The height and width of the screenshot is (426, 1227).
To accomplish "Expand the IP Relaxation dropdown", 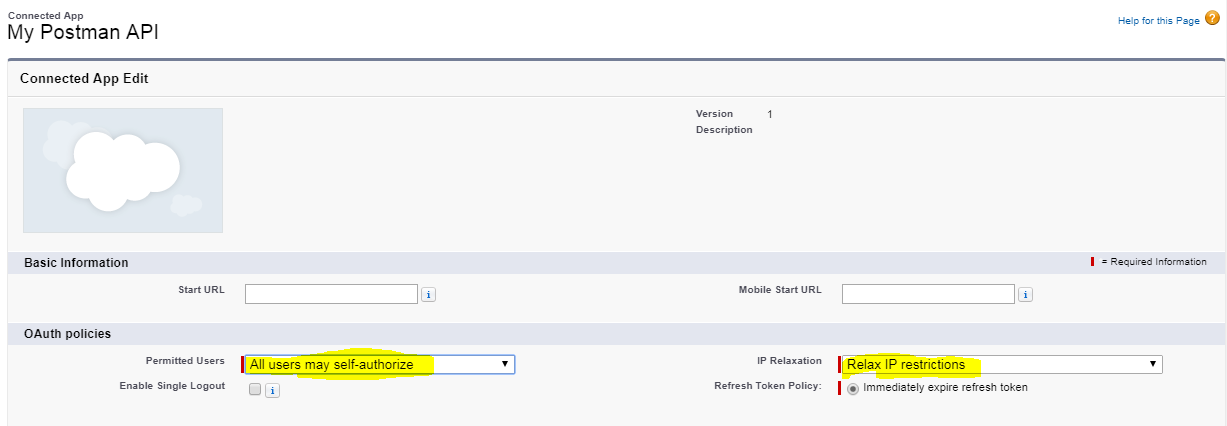I will [x=1001, y=364].
